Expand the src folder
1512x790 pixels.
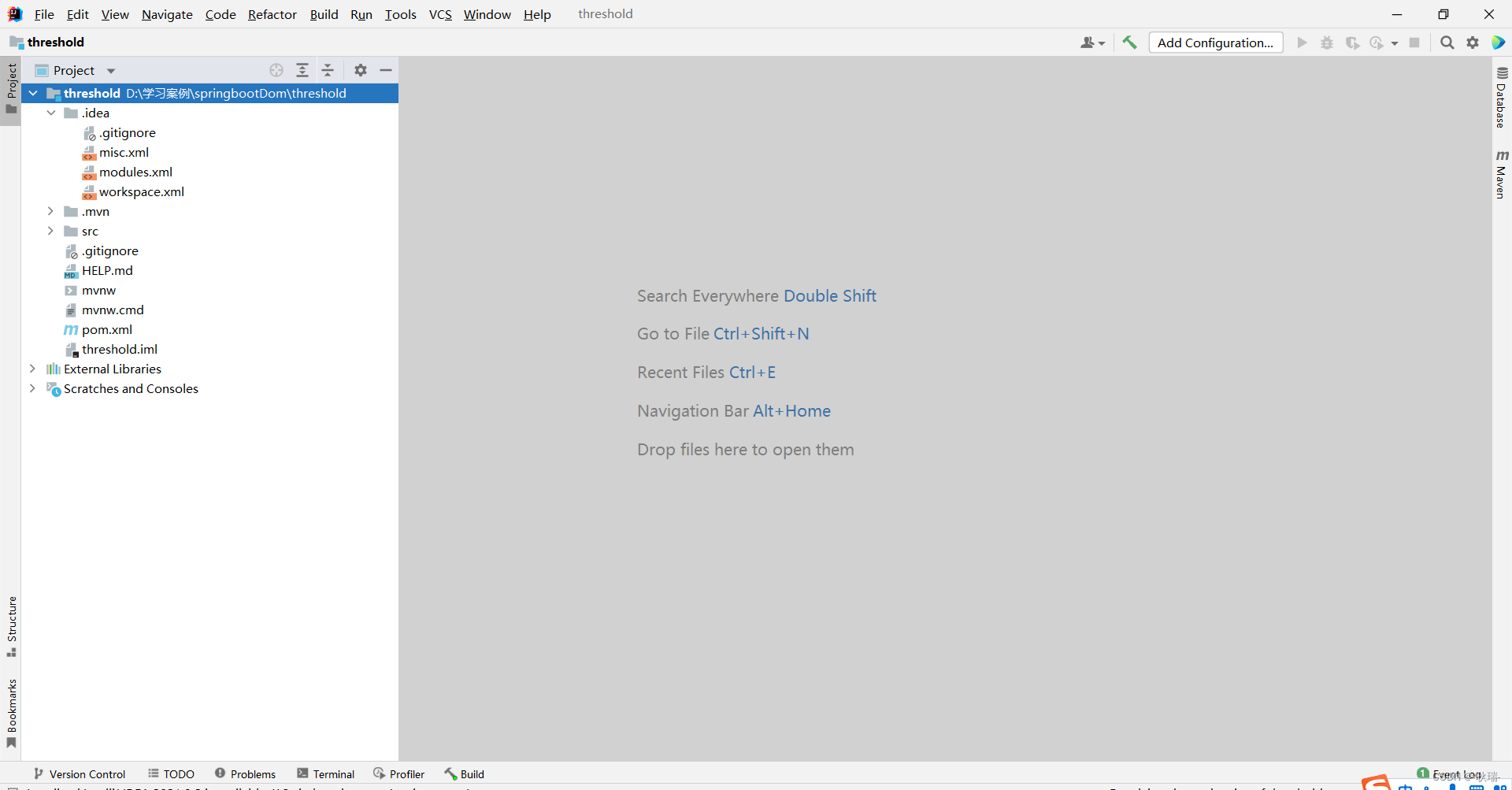[50, 232]
